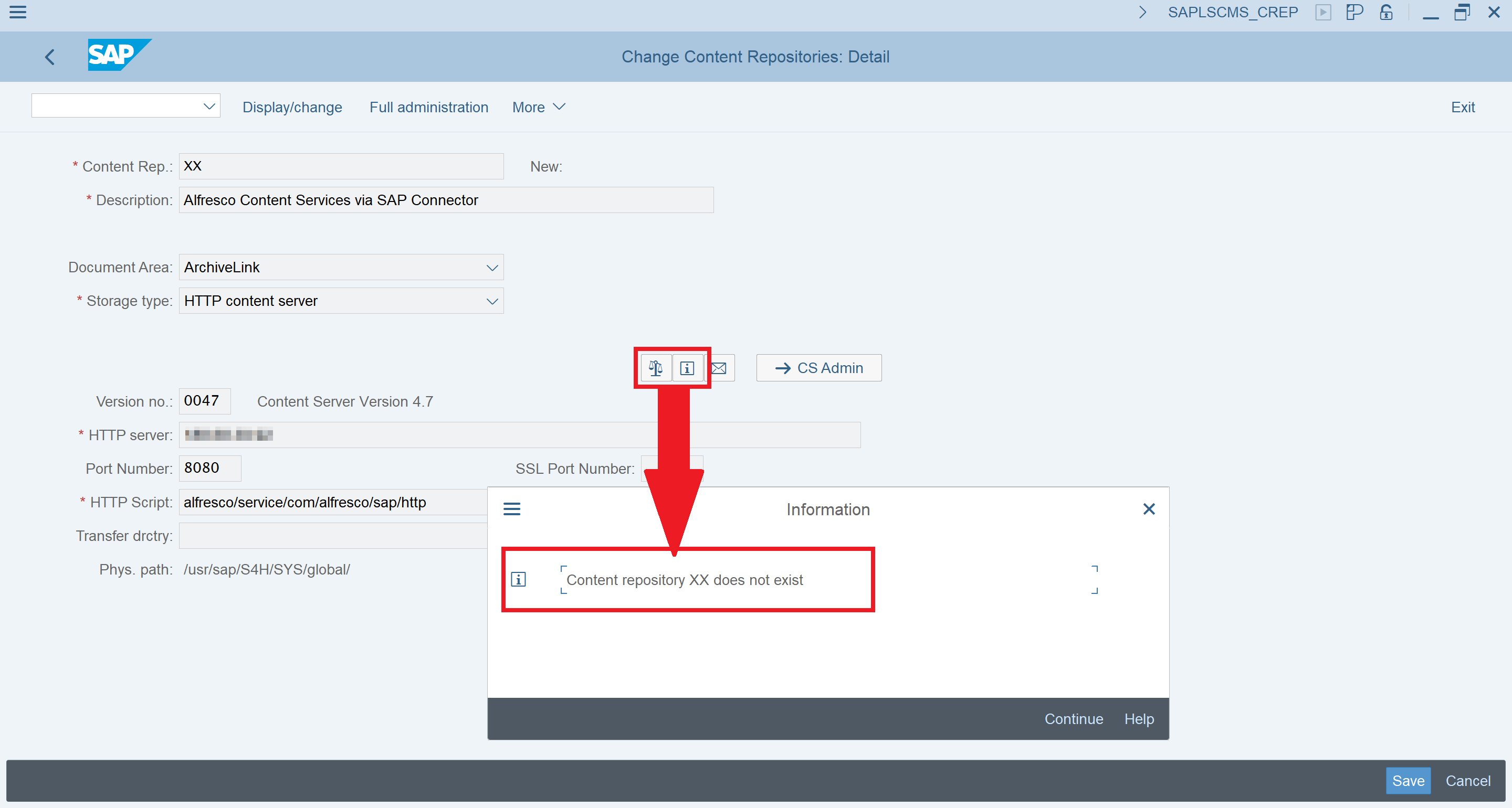Open the Information dialog hamburger menu
The height and width of the screenshot is (808, 1512).
coord(511,509)
